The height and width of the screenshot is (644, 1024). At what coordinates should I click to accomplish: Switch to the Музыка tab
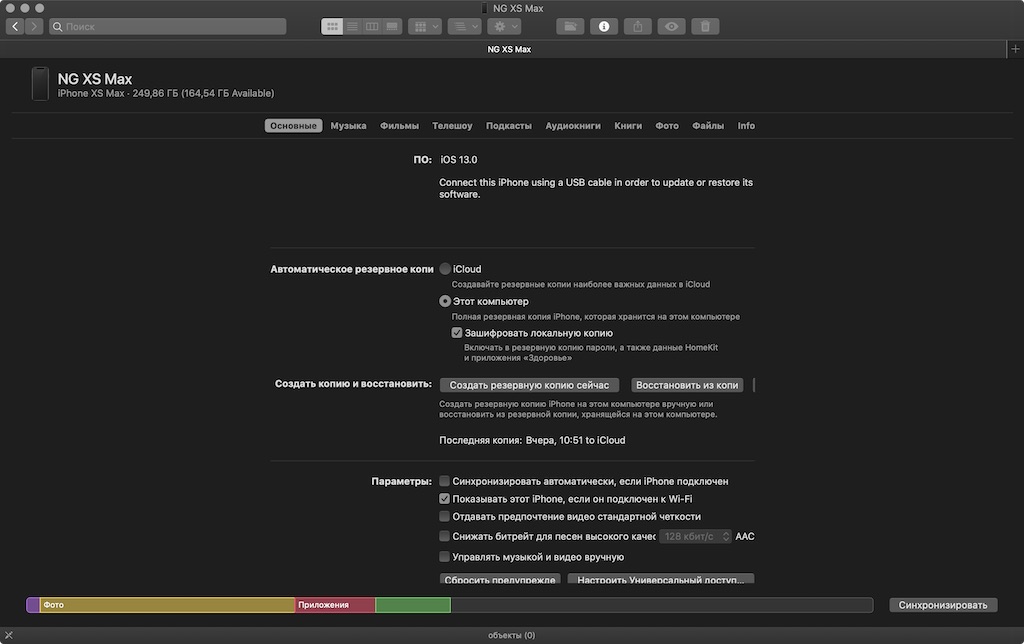[348, 125]
